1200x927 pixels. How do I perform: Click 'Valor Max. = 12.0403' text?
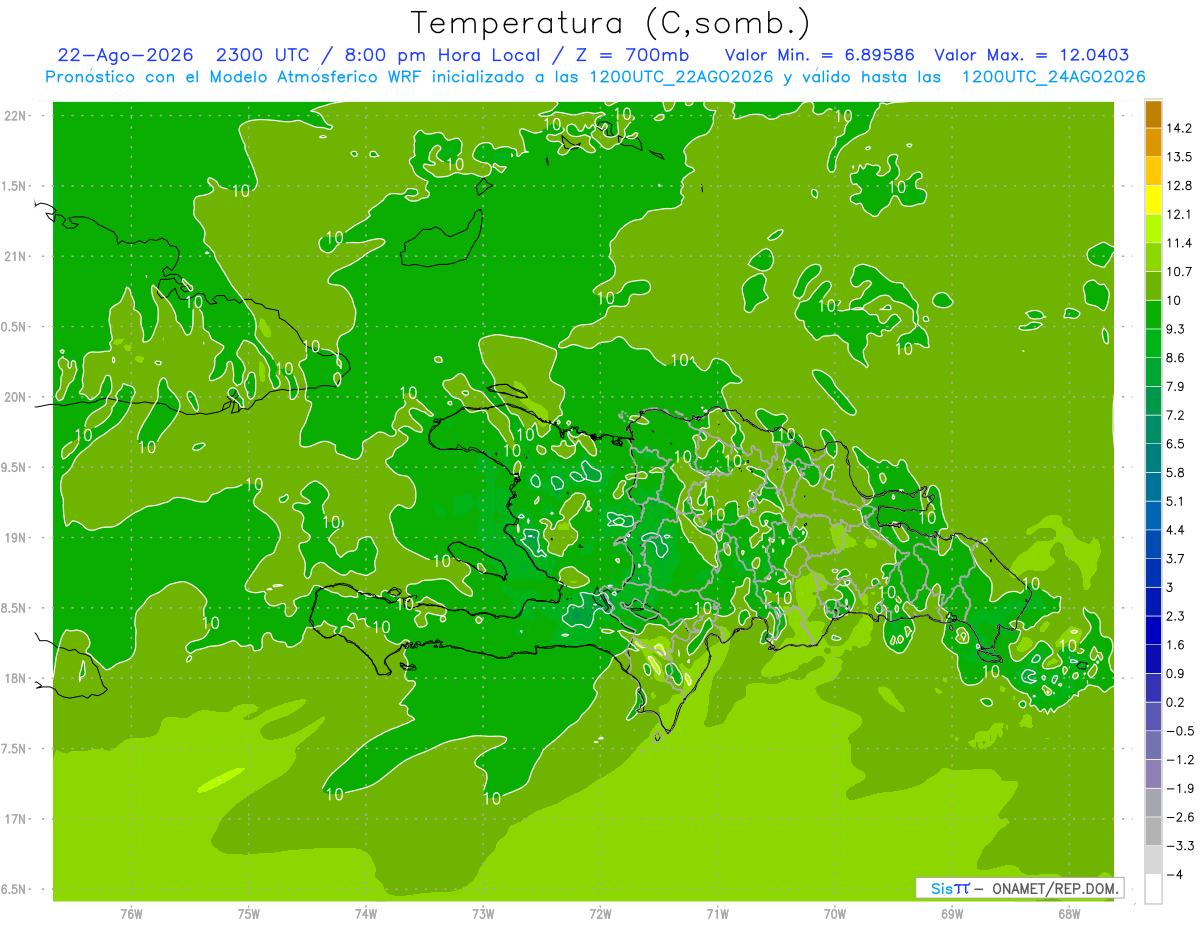click(1031, 55)
